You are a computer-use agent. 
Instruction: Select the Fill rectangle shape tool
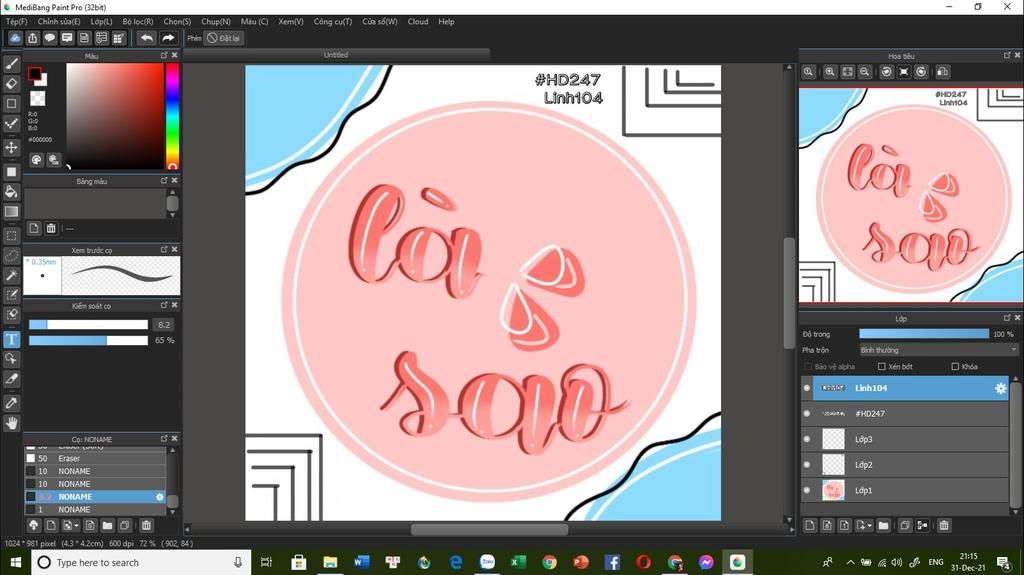(x=11, y=172)
